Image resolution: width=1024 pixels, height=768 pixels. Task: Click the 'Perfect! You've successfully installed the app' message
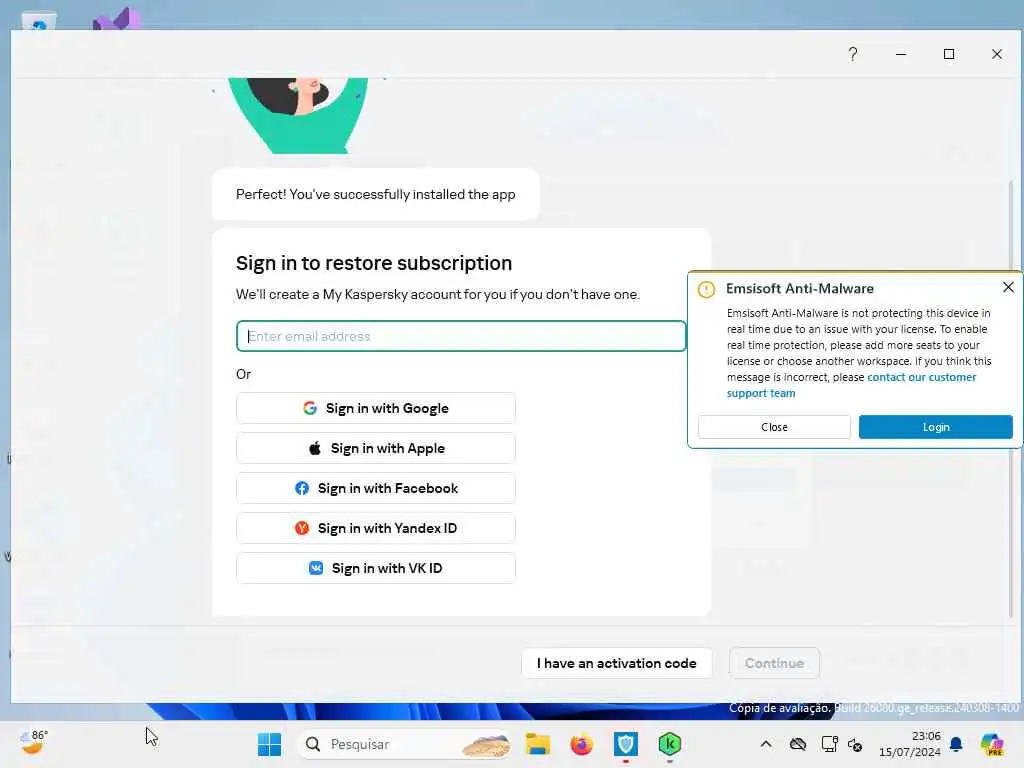[x=376, y=195]
